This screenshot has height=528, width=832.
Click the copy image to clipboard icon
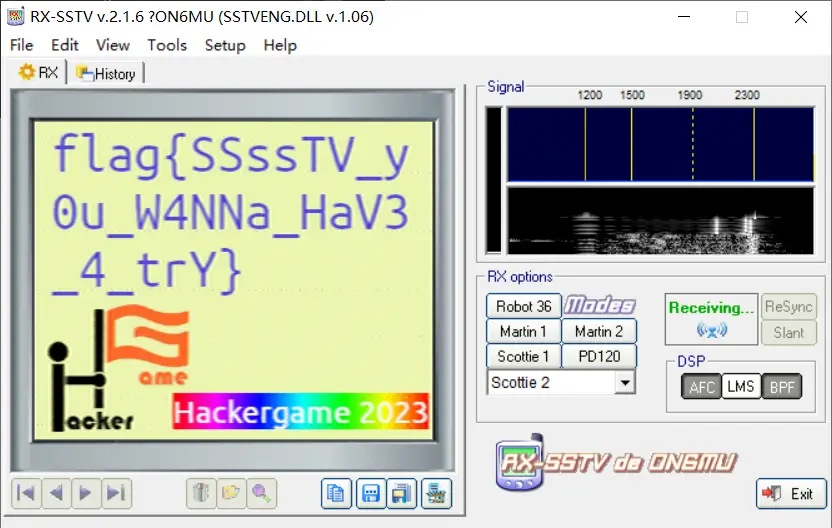[337, 492]
